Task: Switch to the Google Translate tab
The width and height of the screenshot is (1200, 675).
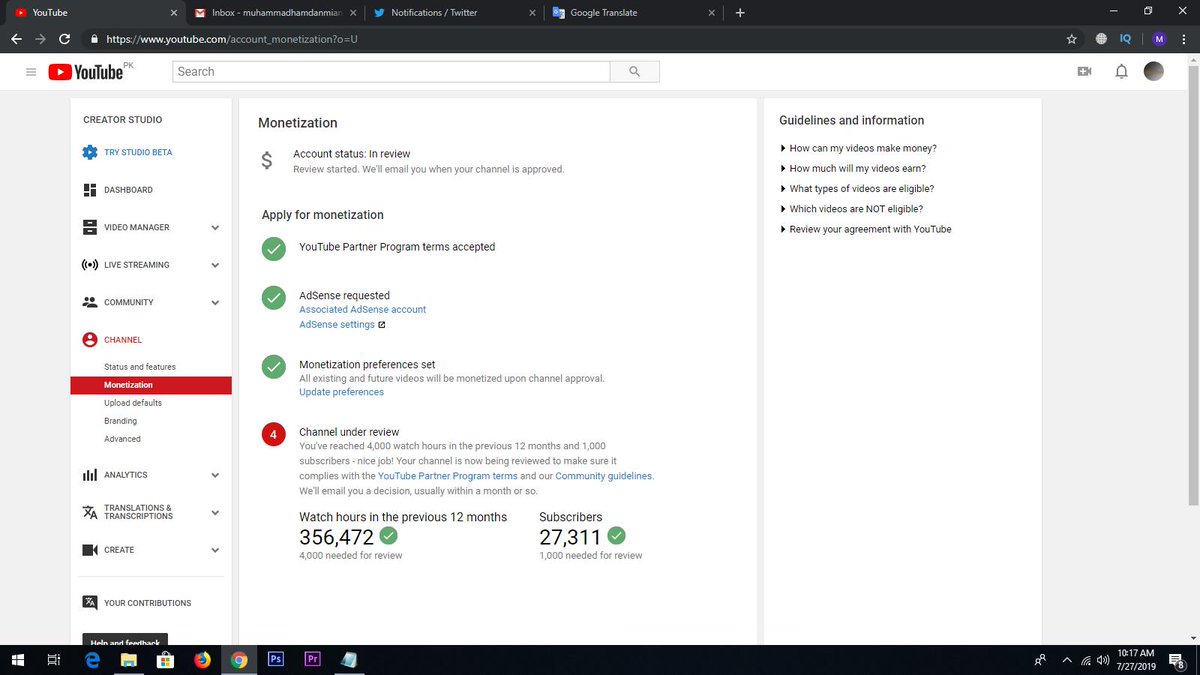Action: click(x=632, y=13)
